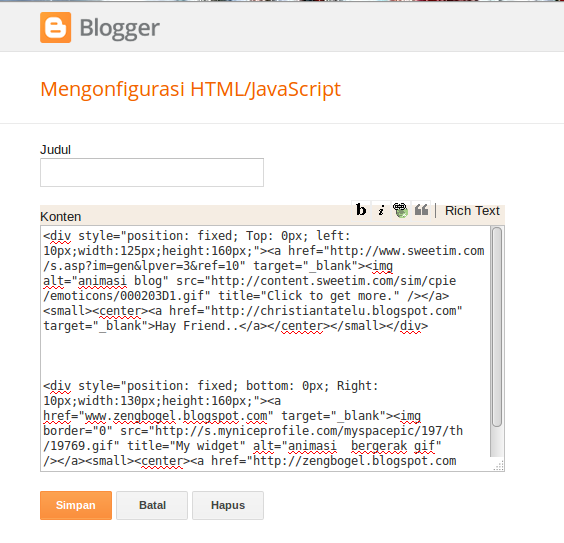This screenshot has width=564, height=543.
Task: Cancel changes with the Batal button
Action: (x=152, y=505)
